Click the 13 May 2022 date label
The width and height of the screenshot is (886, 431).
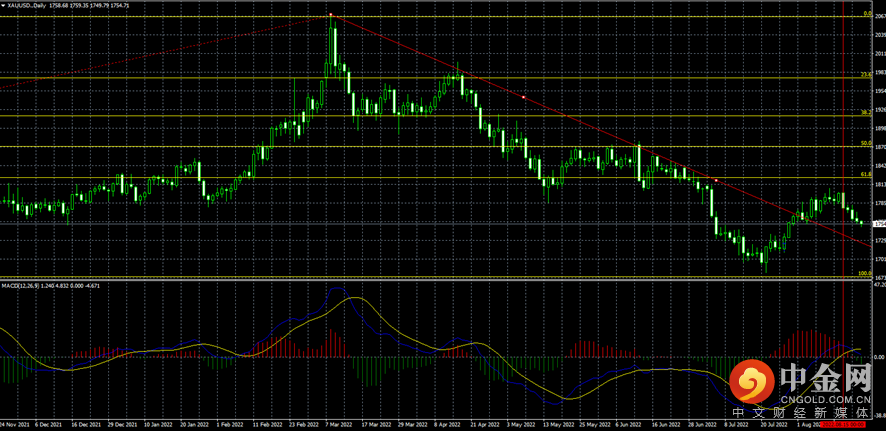coord(558,423)
